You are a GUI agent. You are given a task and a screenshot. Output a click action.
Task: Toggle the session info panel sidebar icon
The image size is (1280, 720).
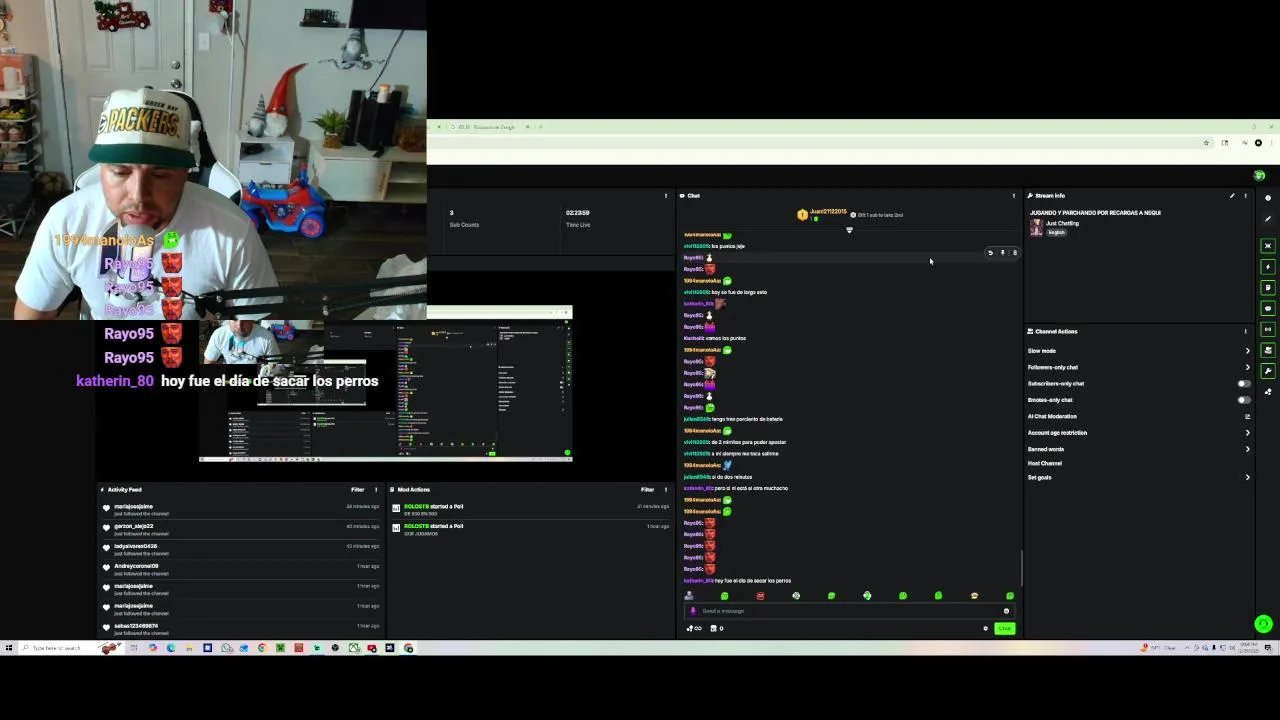[1268, 246]
